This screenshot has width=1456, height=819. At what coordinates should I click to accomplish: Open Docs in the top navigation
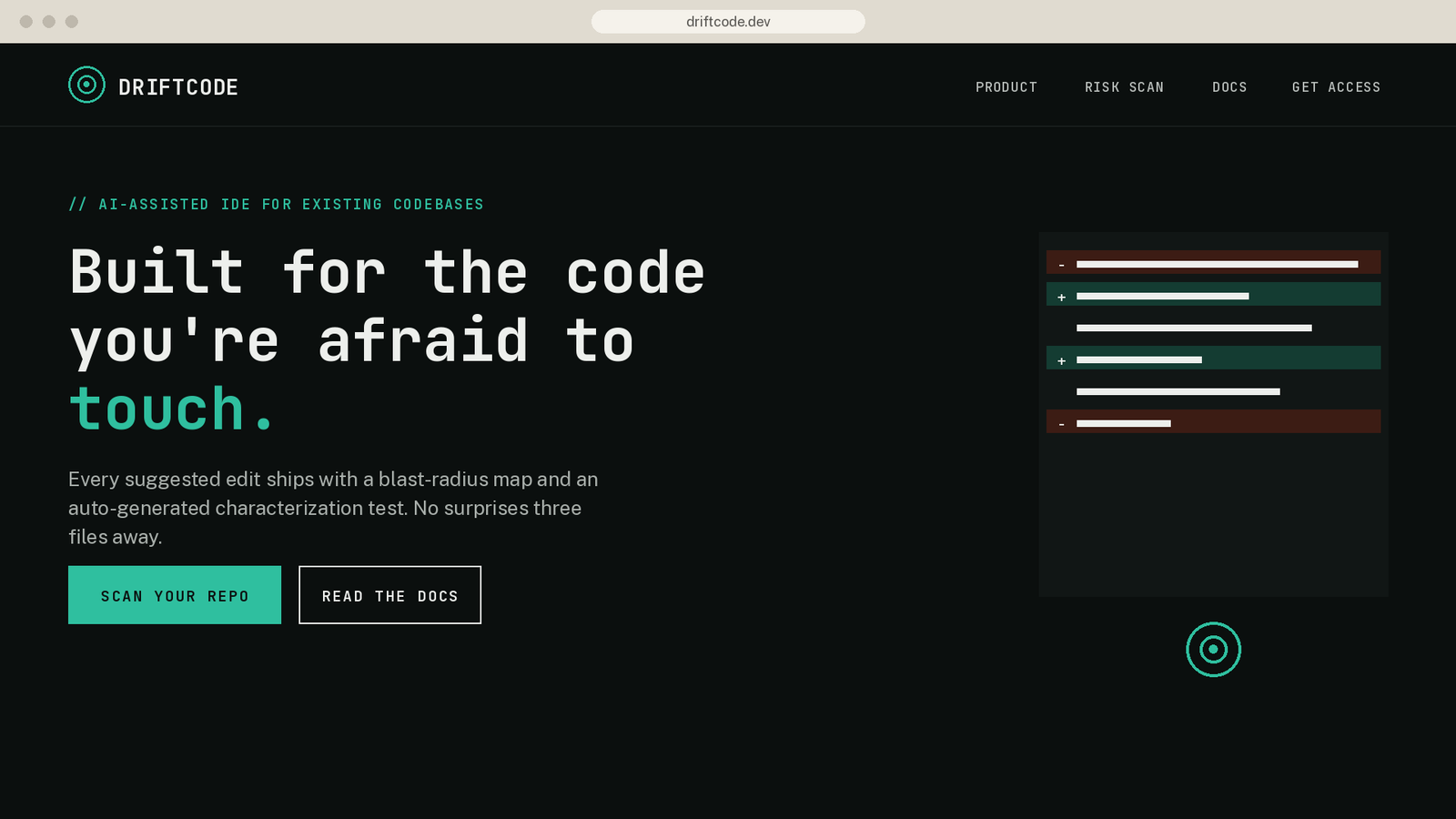coord(1229,87)
